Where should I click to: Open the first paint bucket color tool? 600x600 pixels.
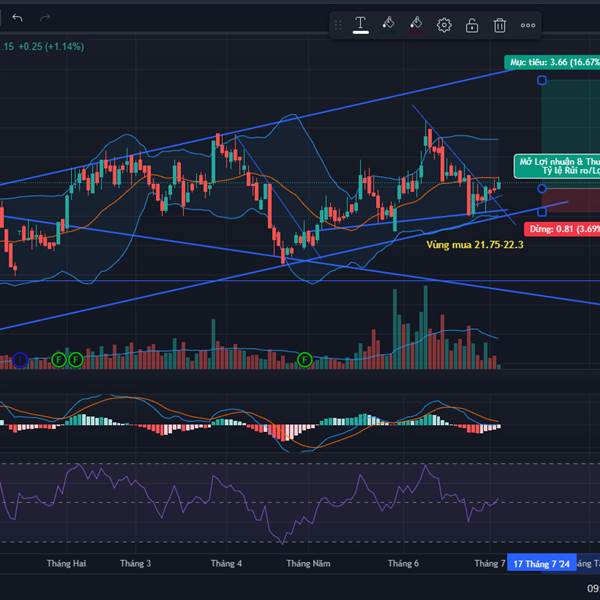pyautogui.click(x=388, y=24)
